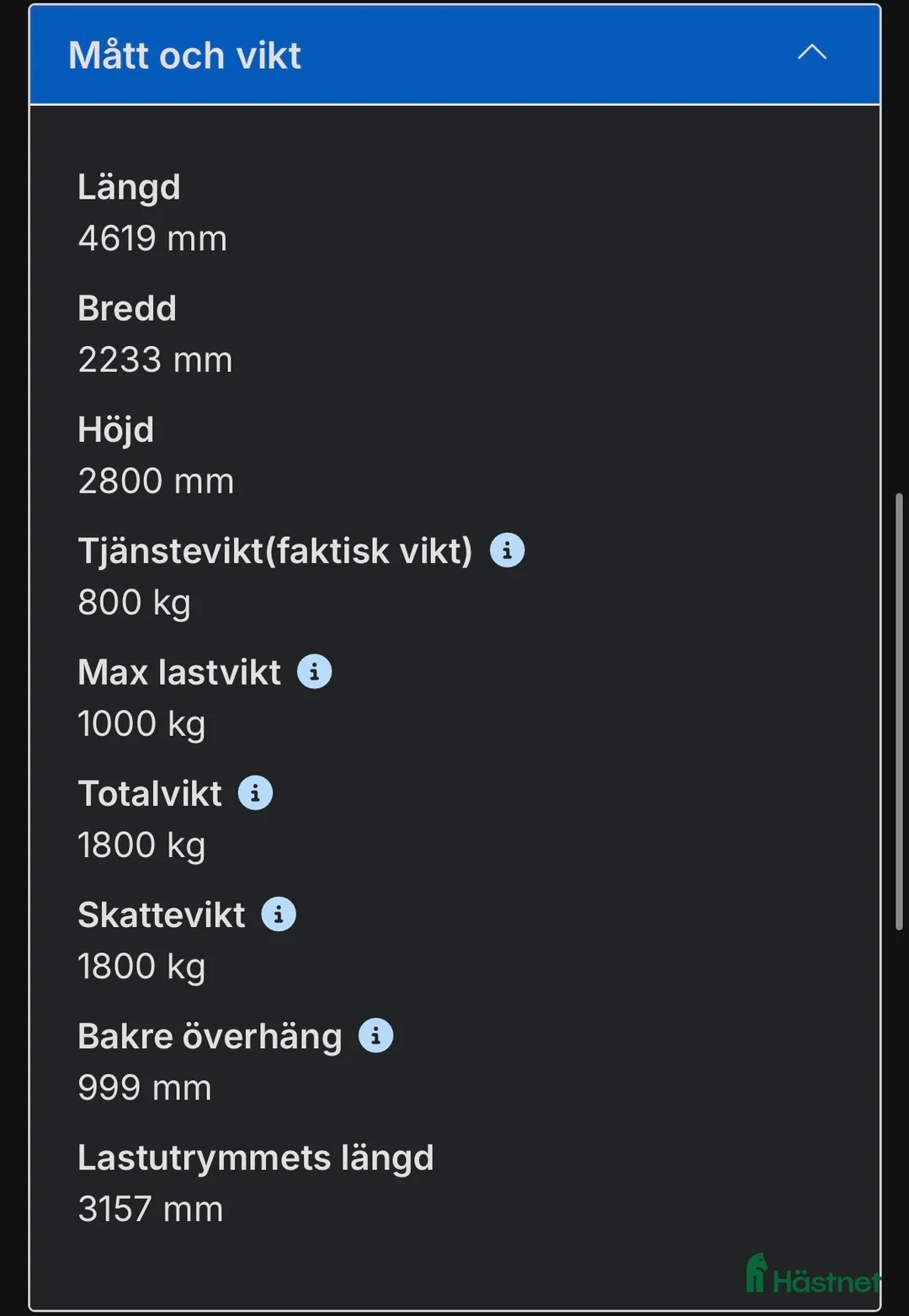The width and height of the screenshot is (909, 1316).
Task: Click the Skattevikt info icon
Action: [x=278, y=914]
